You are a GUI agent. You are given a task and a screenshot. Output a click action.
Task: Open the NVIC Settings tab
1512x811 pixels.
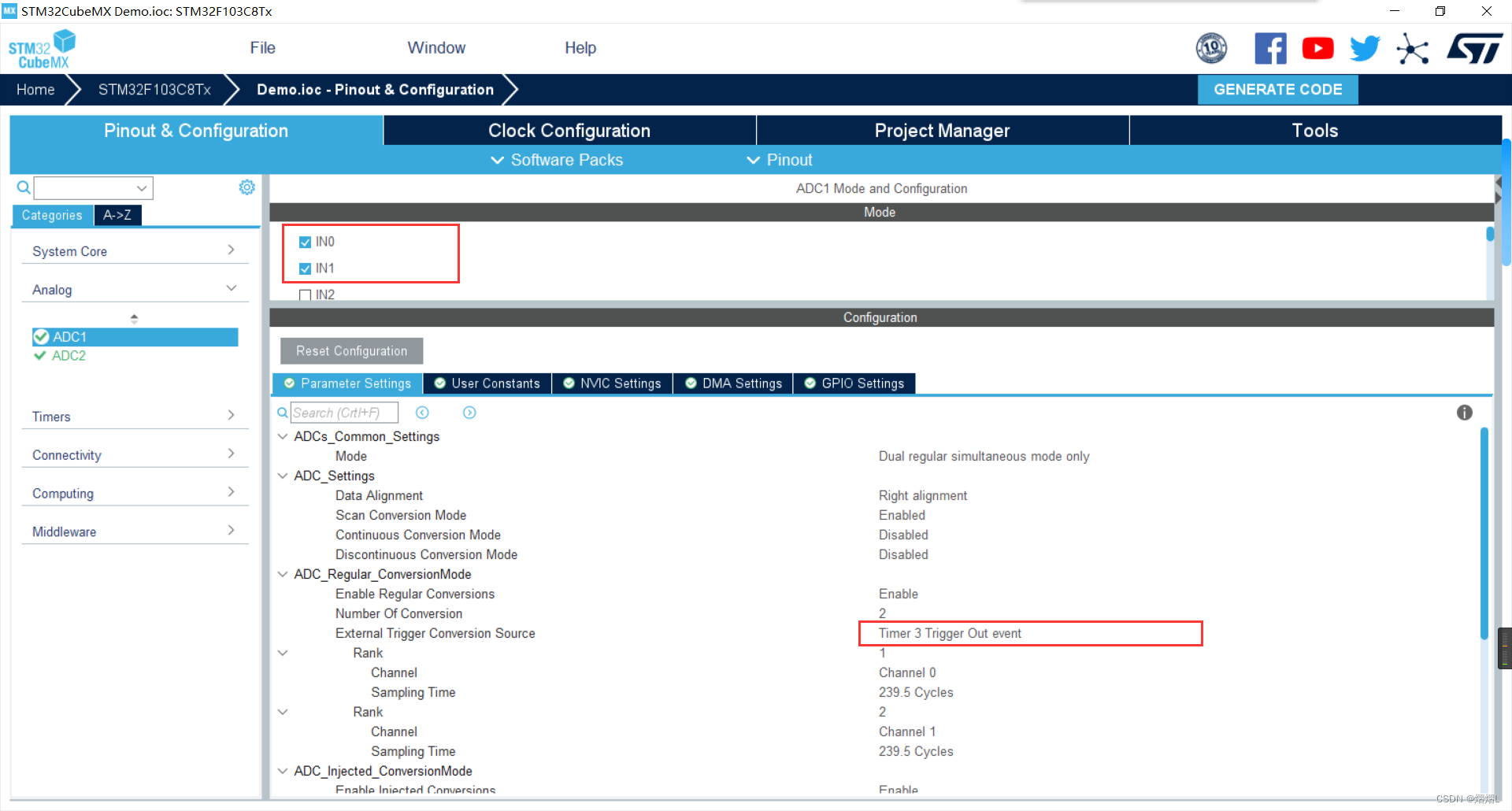612,383
